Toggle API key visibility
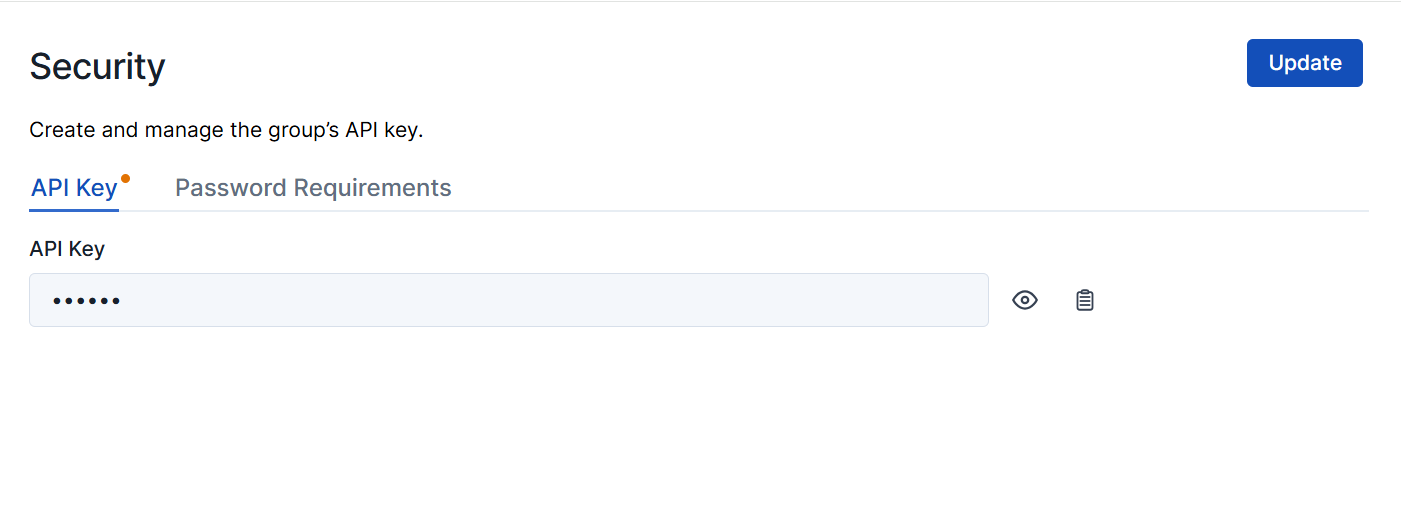The height and width of the screenshot is (510, 1401). click(1025, 300)
